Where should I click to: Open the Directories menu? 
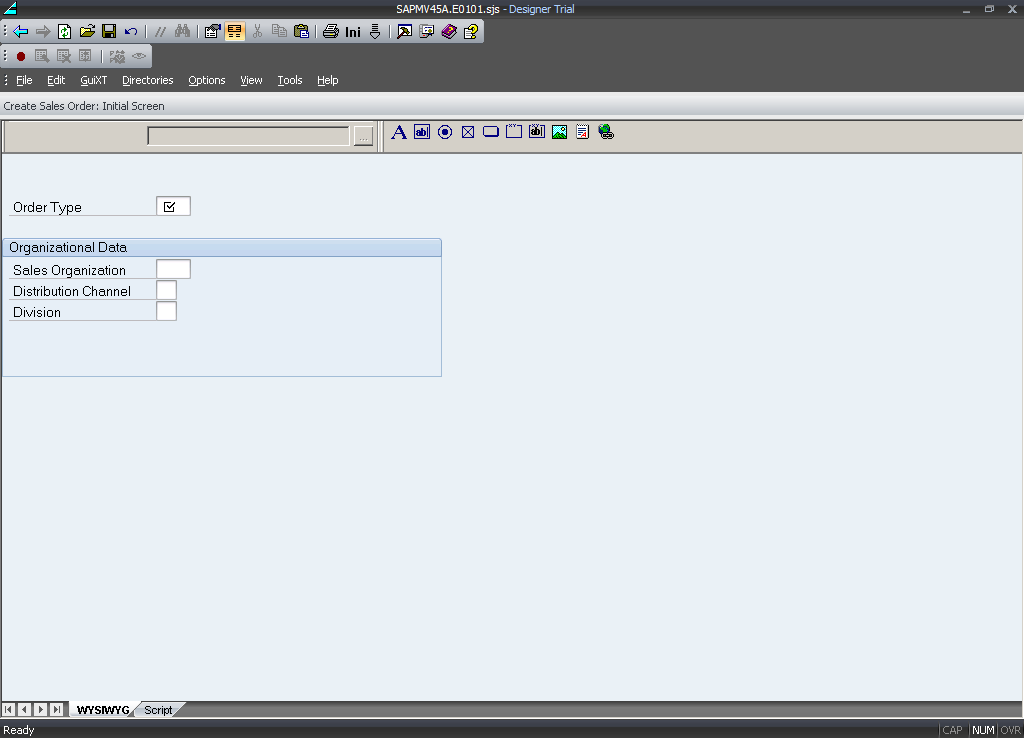click(x=147, y=80)
